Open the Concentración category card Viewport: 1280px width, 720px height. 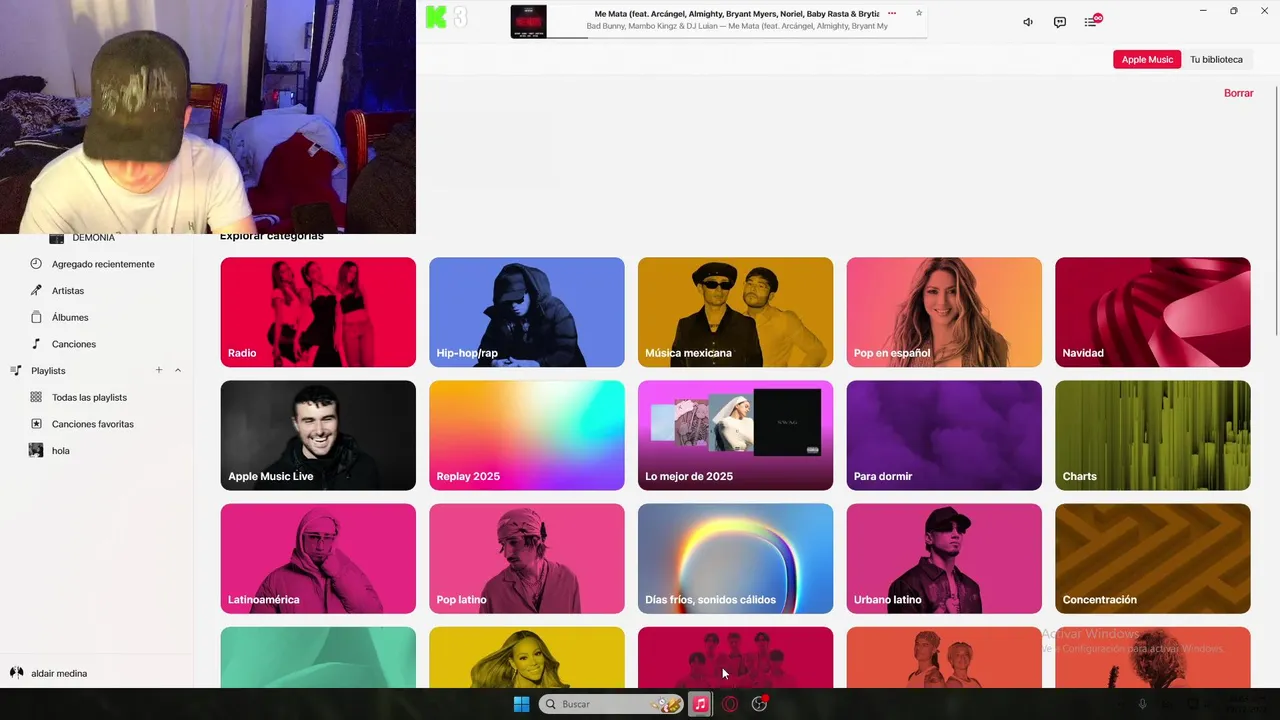click(x=1153, y=558)
